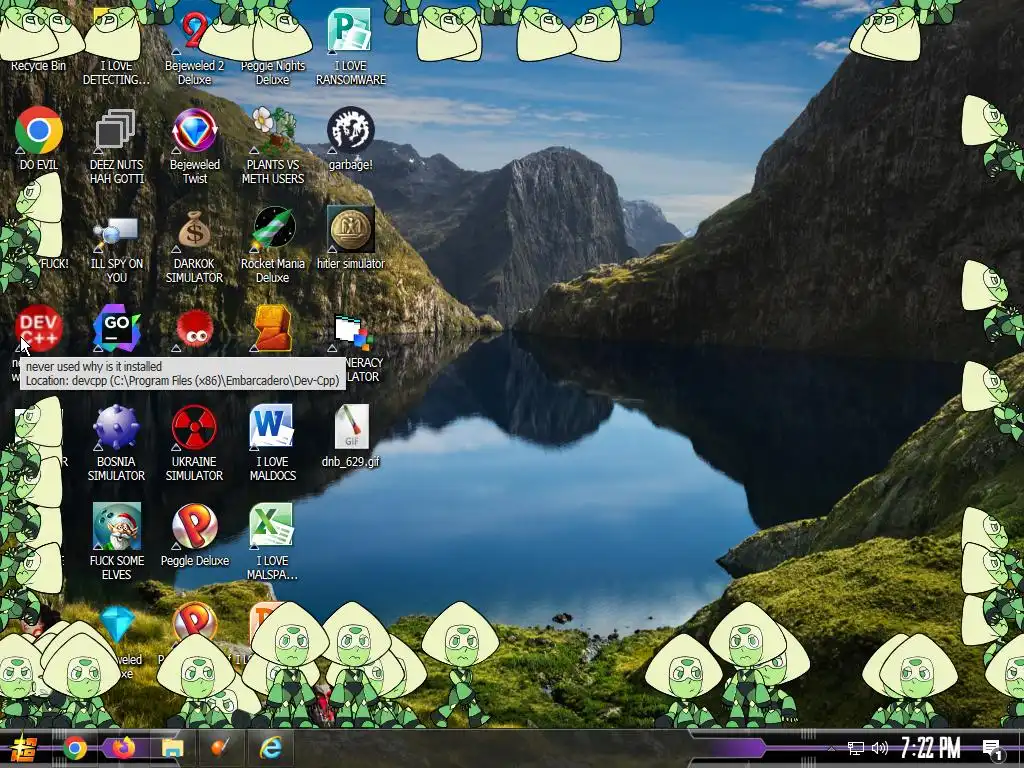Image resolution: width=1024 pixels, height=768 pixels.
Task: Open File Explorer from the taskbar
Action: (x=172, y=748)
